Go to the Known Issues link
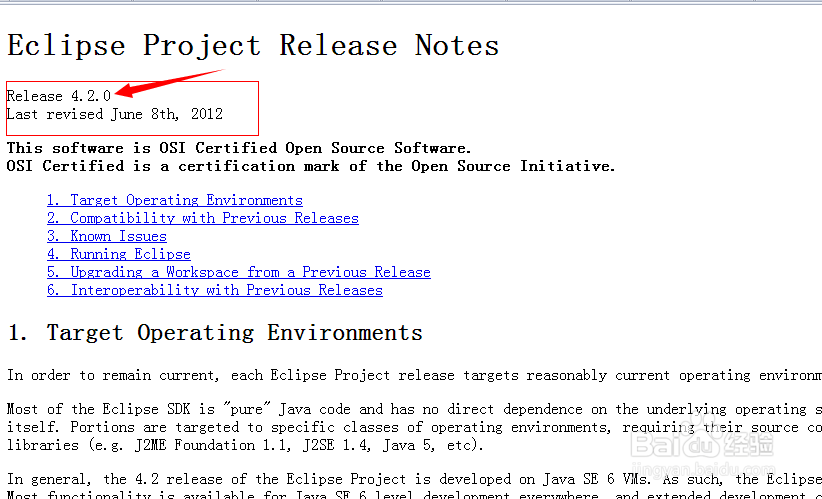822x499 pixels. point(106,236)
